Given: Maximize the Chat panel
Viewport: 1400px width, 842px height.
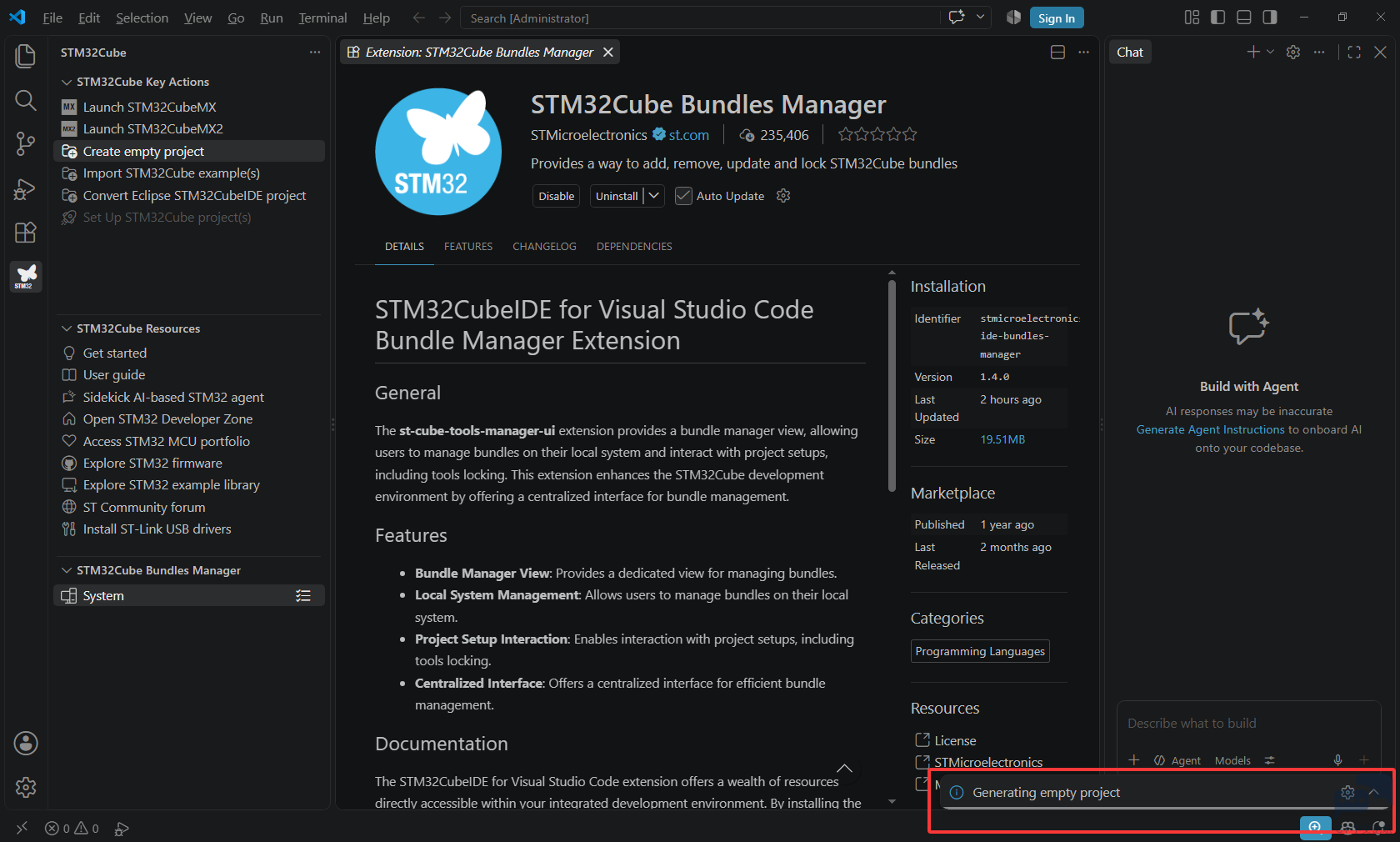Looking at the screenshot, I should click(1354, 52).
